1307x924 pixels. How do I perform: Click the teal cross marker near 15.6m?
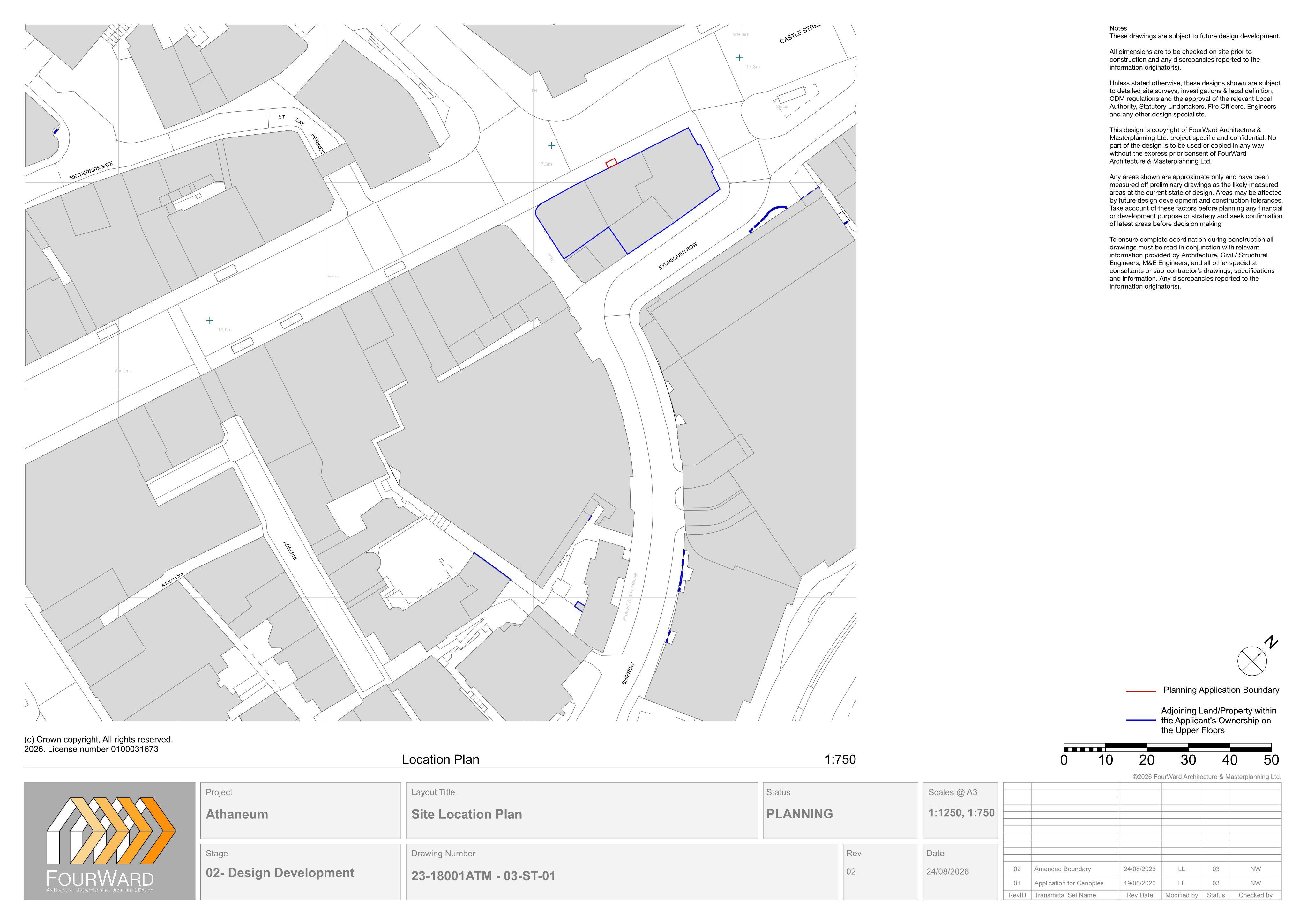coord(210,320)
